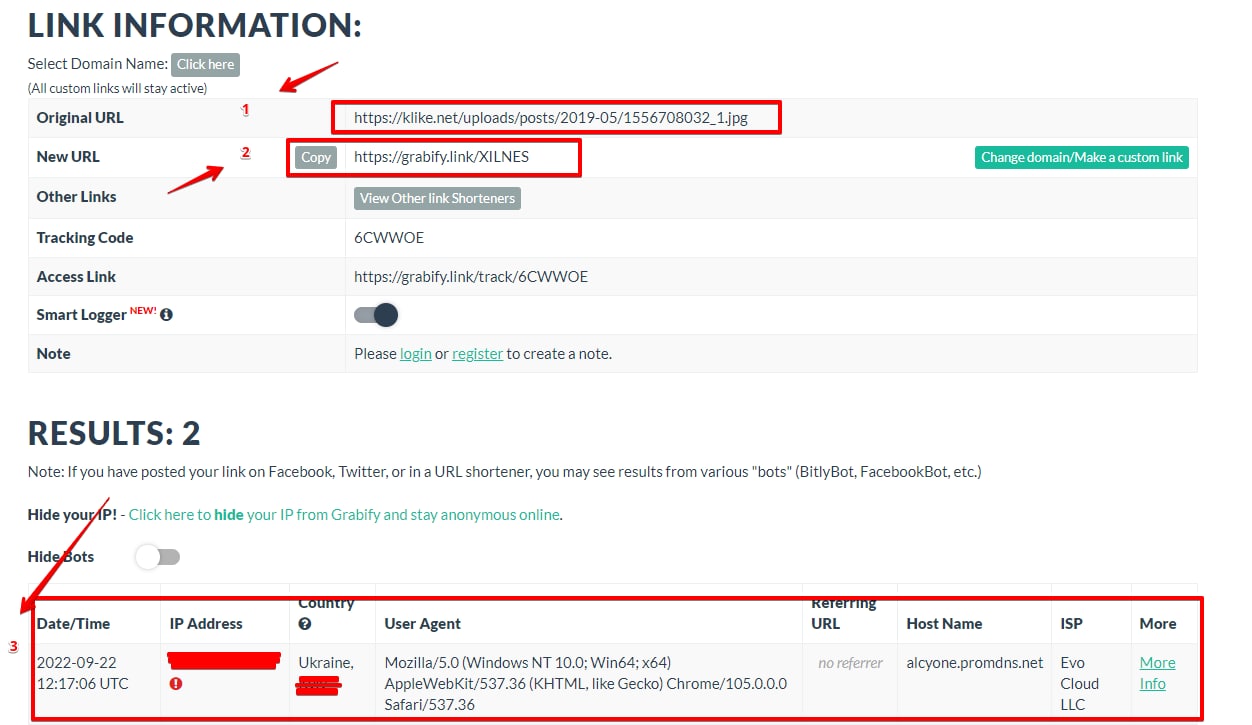
Task: Click the User Agent column header
Action: click(422, 624)
